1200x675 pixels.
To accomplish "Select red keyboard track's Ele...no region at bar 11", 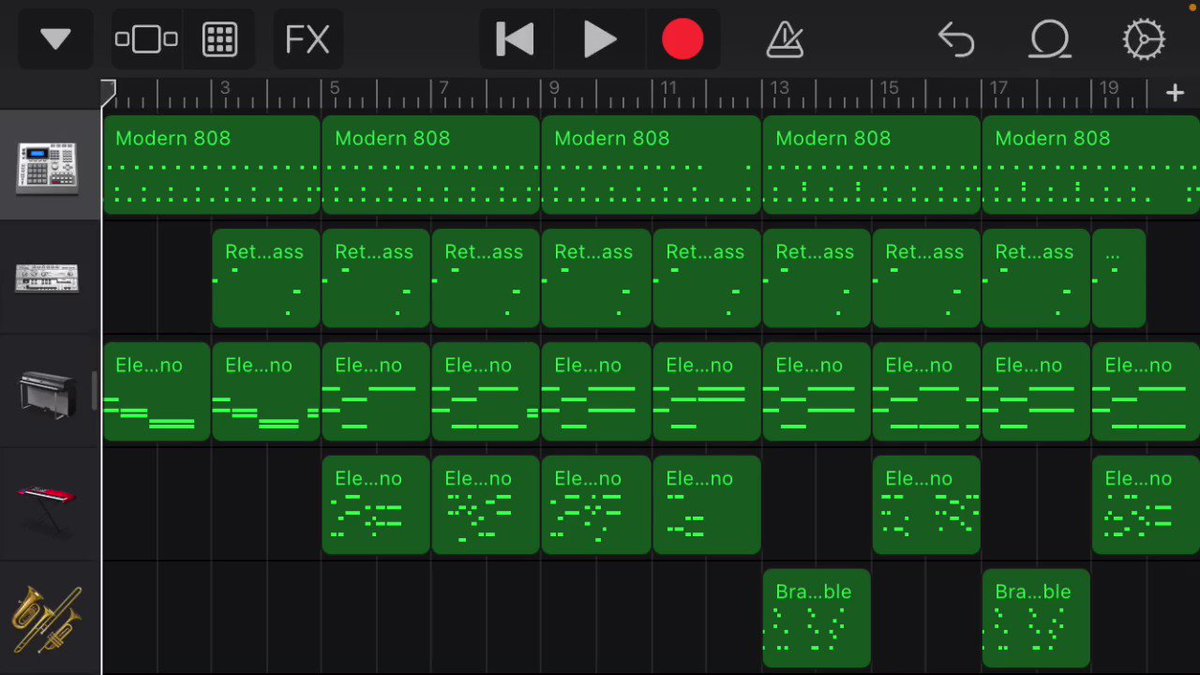I will 707,505.
